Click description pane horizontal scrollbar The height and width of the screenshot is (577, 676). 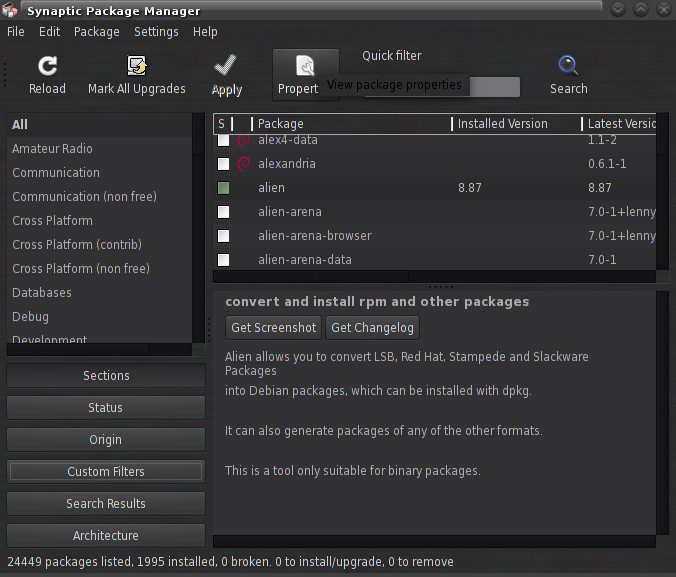(x=435, y=541)
